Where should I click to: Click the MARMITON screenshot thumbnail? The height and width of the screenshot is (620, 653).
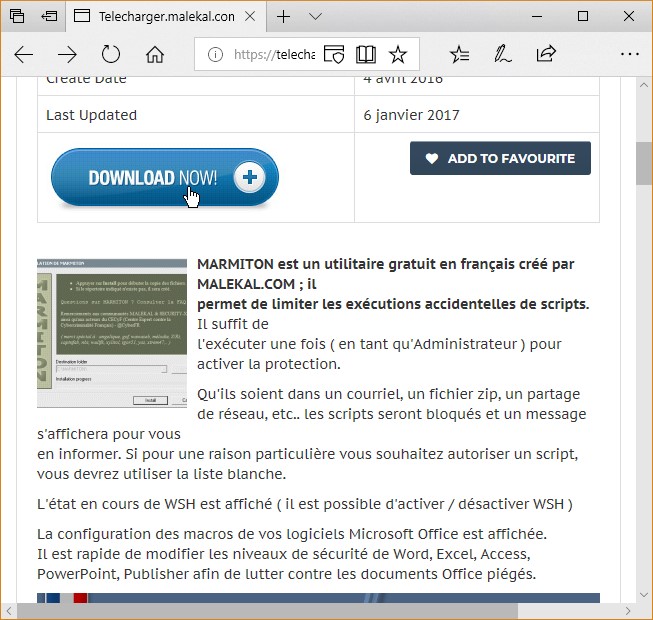pos(111,332)
